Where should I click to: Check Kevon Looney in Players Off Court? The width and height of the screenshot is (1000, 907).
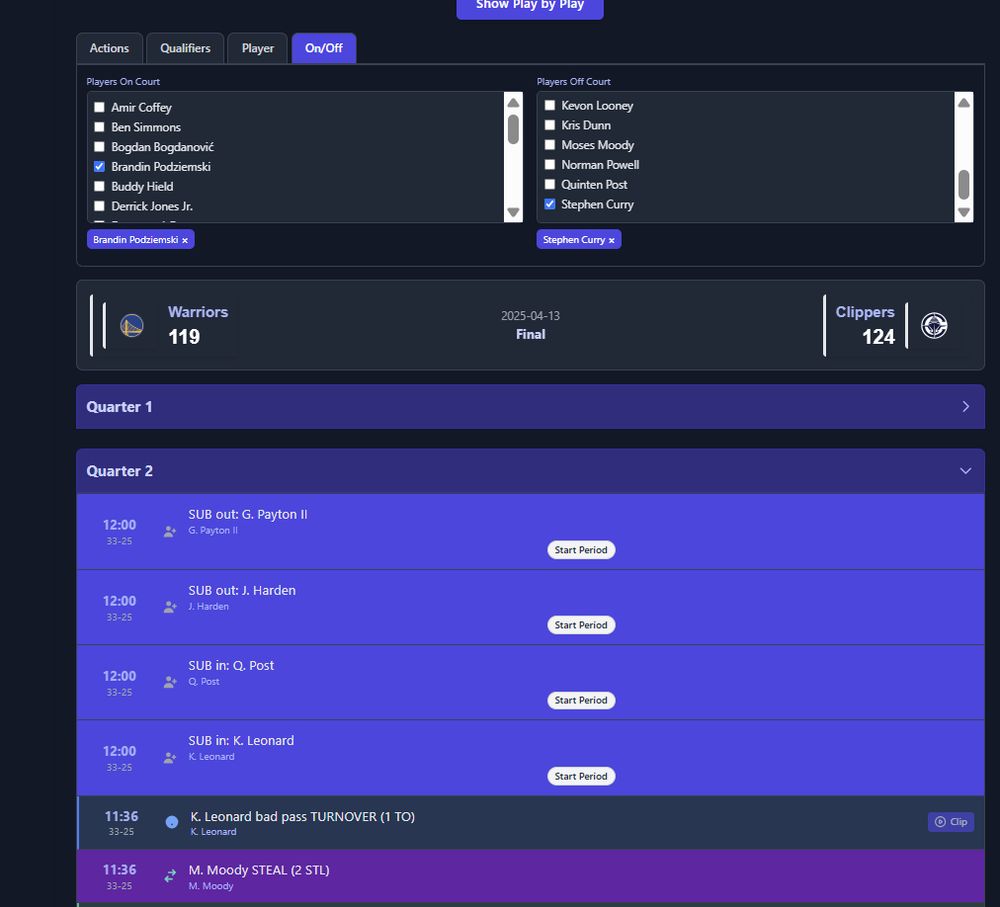click(x=550, y=105)
